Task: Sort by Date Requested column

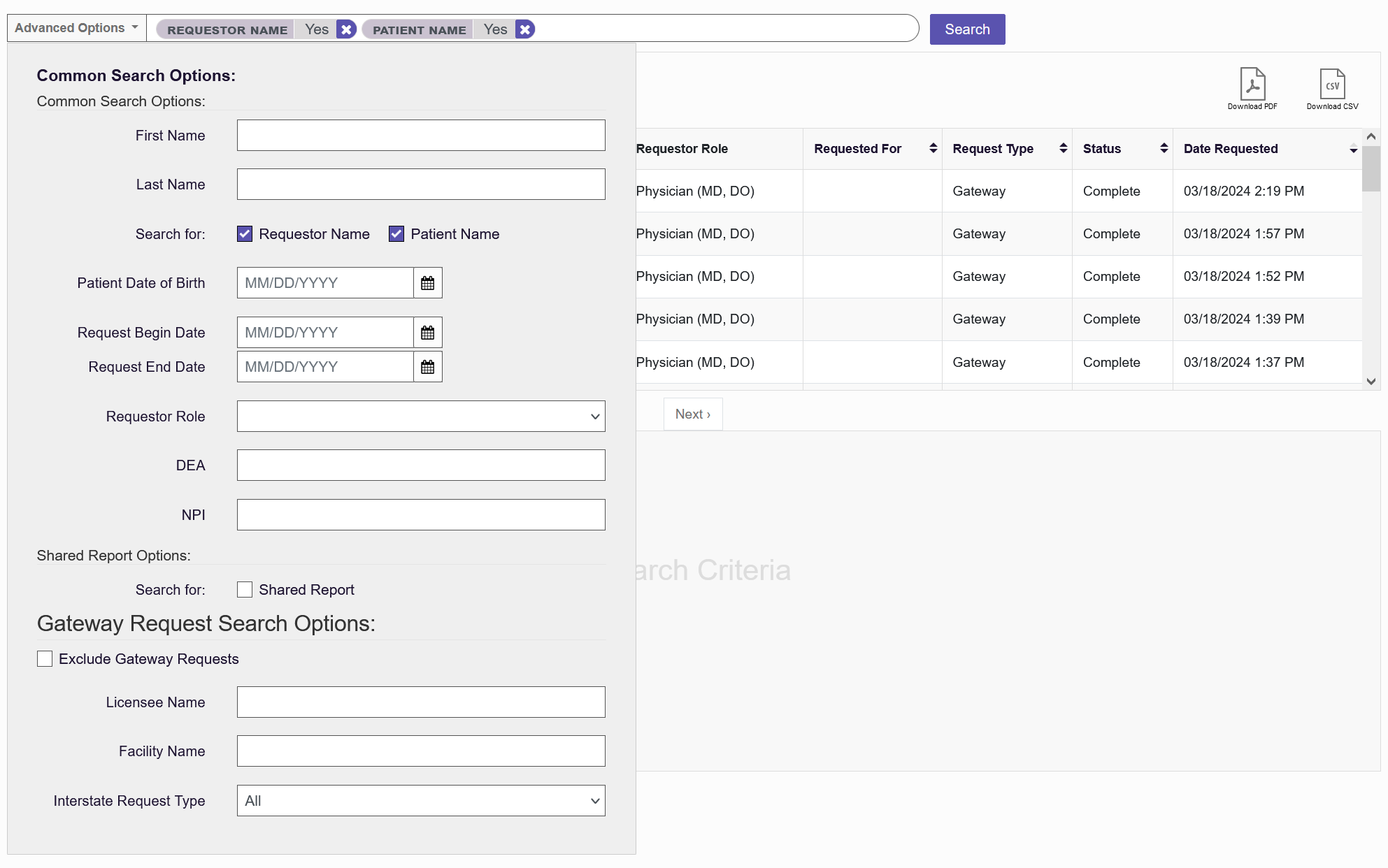Action: pos(1353,149)
